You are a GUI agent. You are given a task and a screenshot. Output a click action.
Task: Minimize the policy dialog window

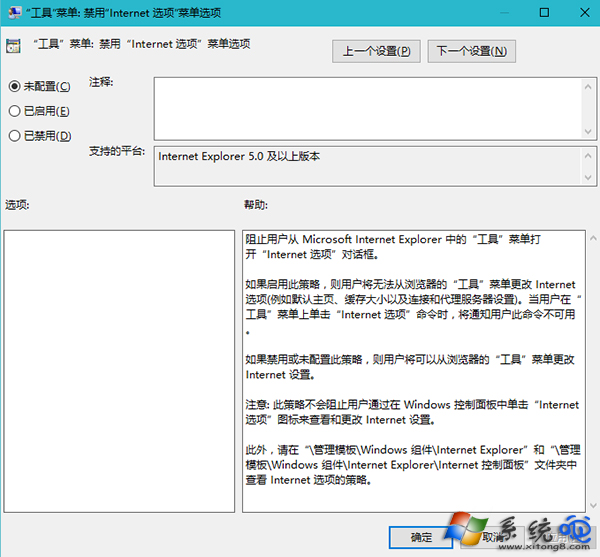point(504,13)
